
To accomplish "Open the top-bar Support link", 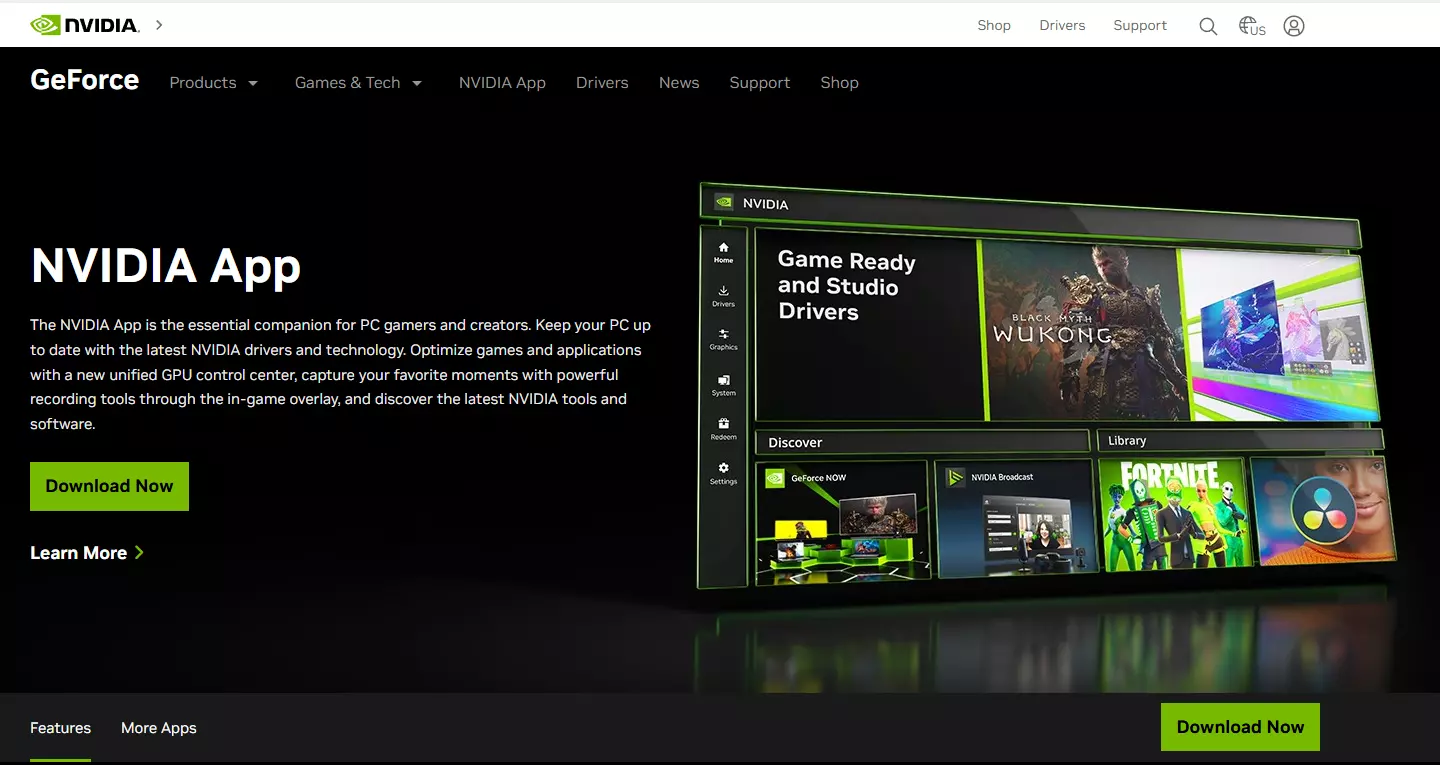I will (1140, 25).
